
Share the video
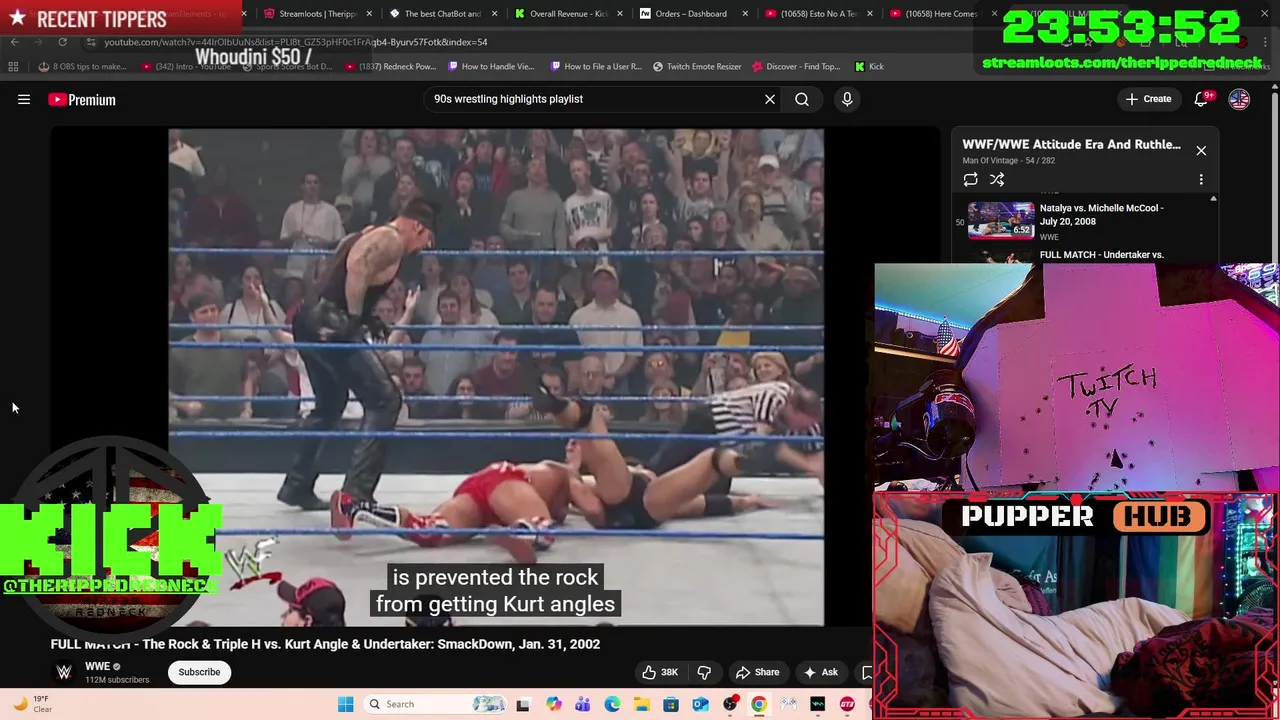pyautogui.click(x=757, y=672)
